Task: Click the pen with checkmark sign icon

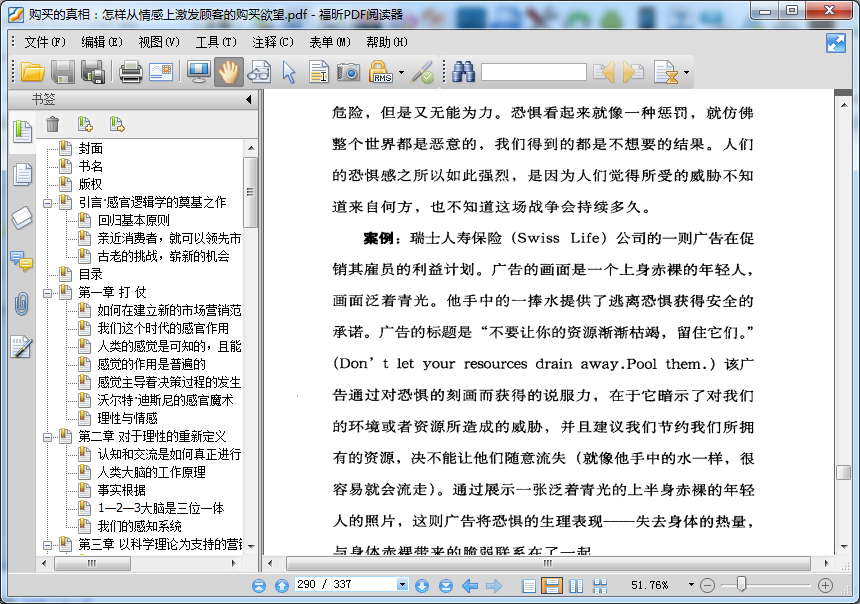Action: [x=423, y=72]
